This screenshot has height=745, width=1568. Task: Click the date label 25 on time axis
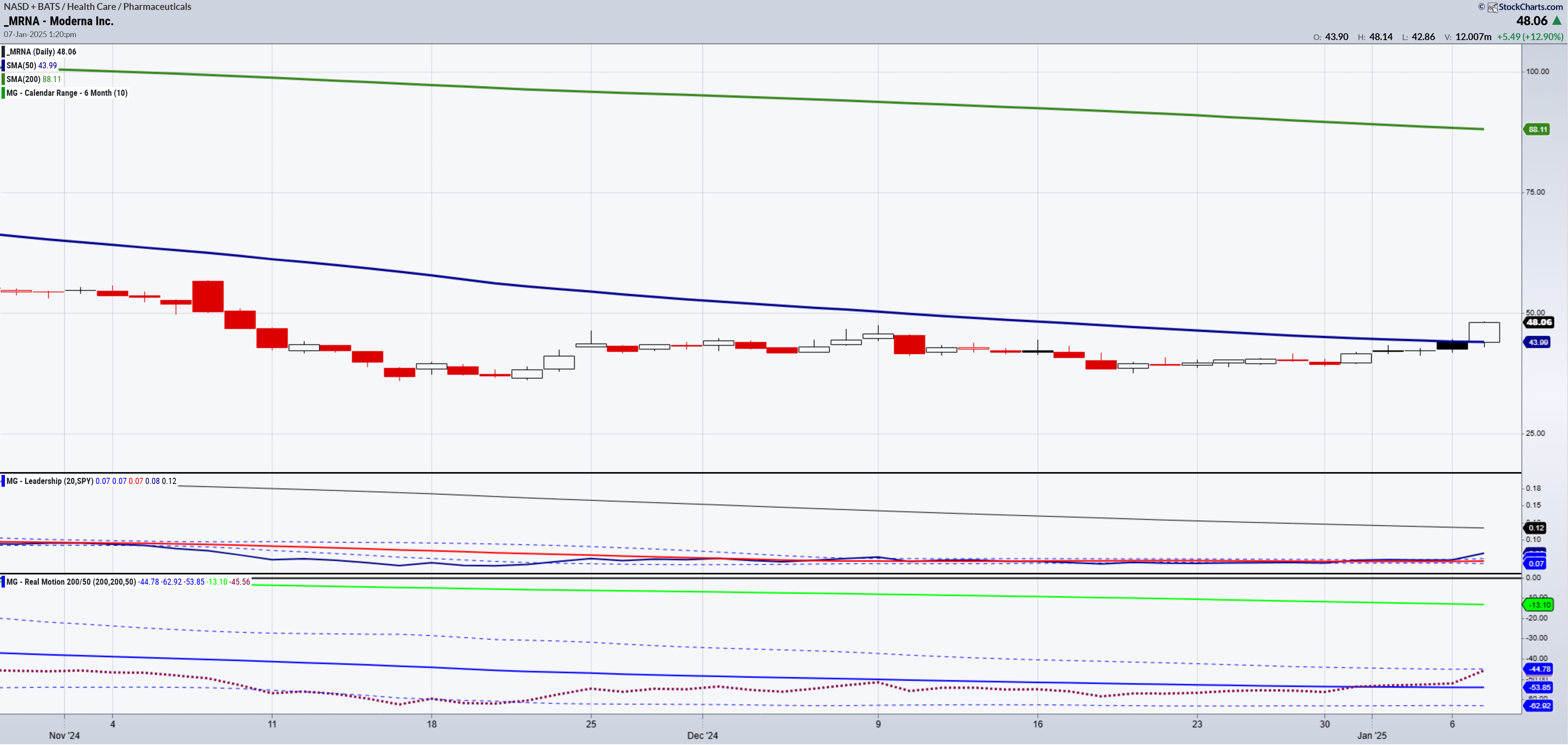pos(591,724)
